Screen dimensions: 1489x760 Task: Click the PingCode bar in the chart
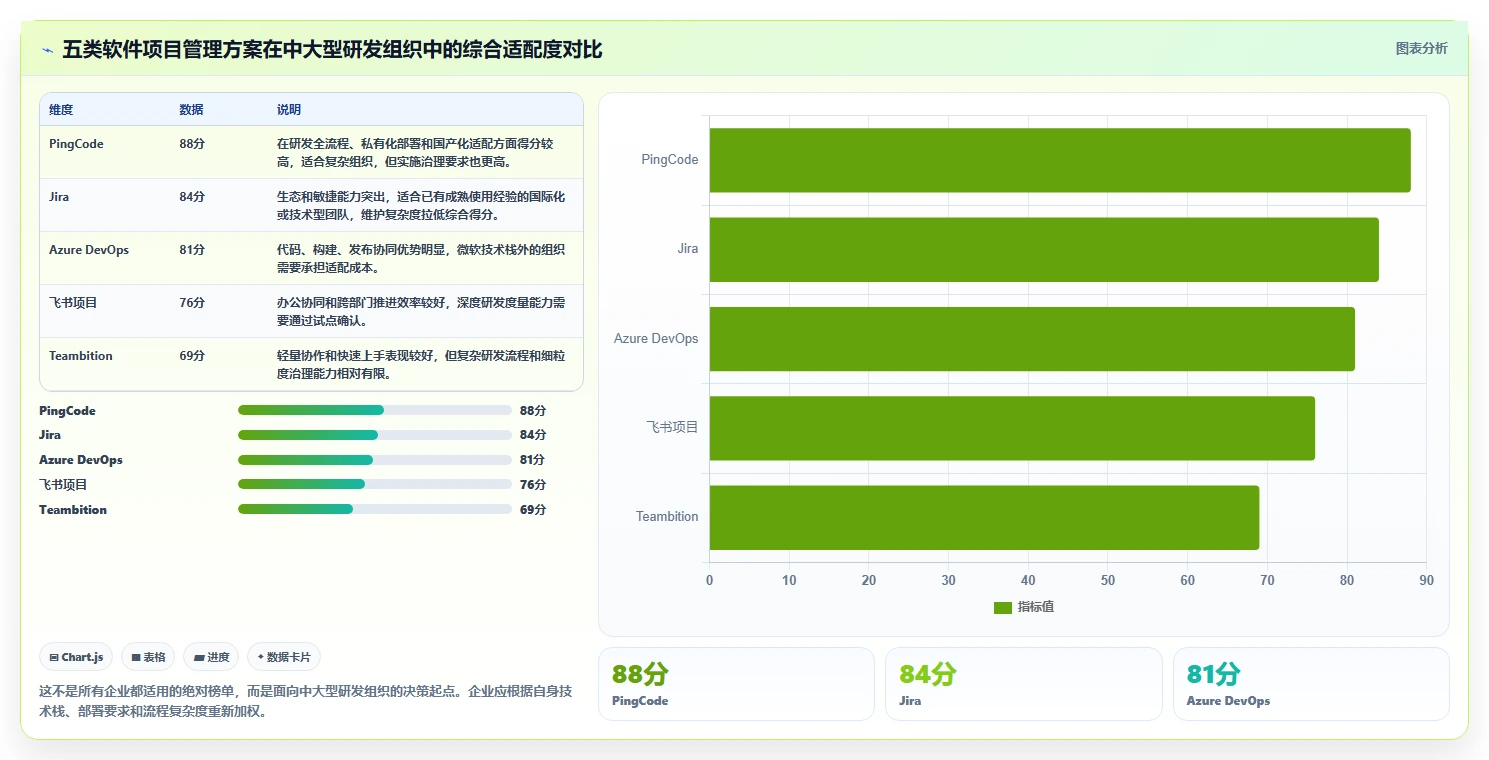pyautogui.click(x=1060, y=160)
